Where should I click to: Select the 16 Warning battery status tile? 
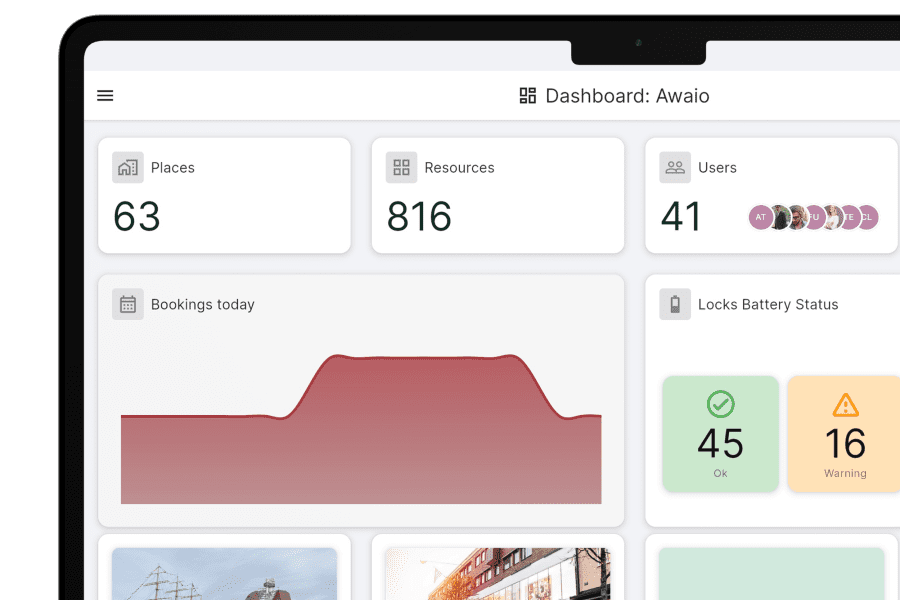pyautogui.click(x=845, y=433)
